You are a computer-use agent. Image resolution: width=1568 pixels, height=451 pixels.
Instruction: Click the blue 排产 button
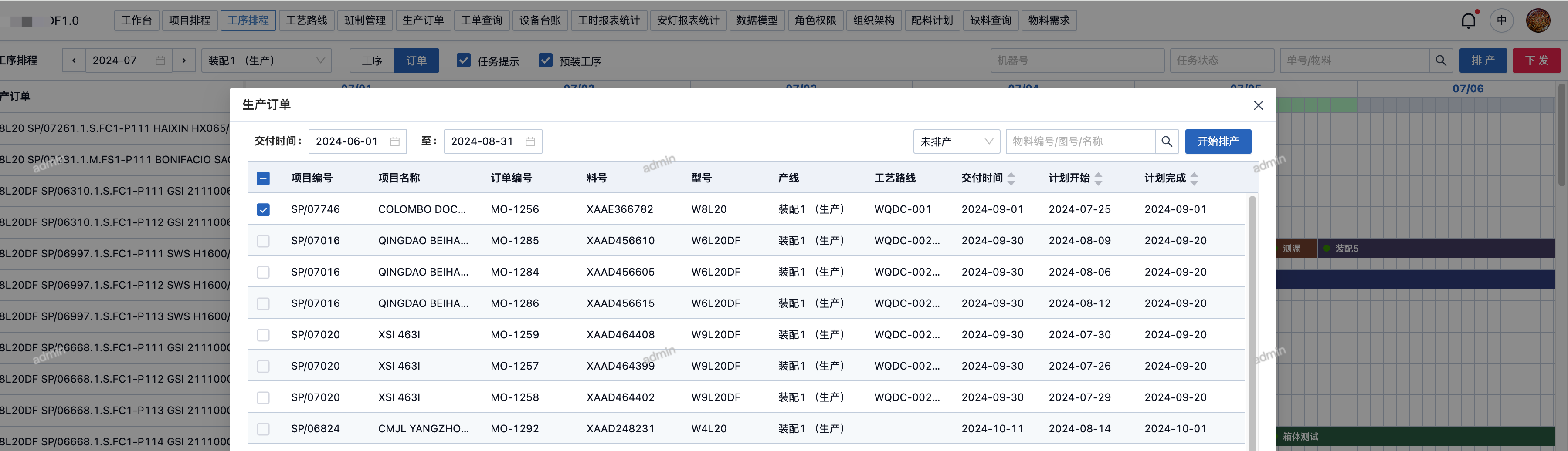click(x=1483, y=60)
